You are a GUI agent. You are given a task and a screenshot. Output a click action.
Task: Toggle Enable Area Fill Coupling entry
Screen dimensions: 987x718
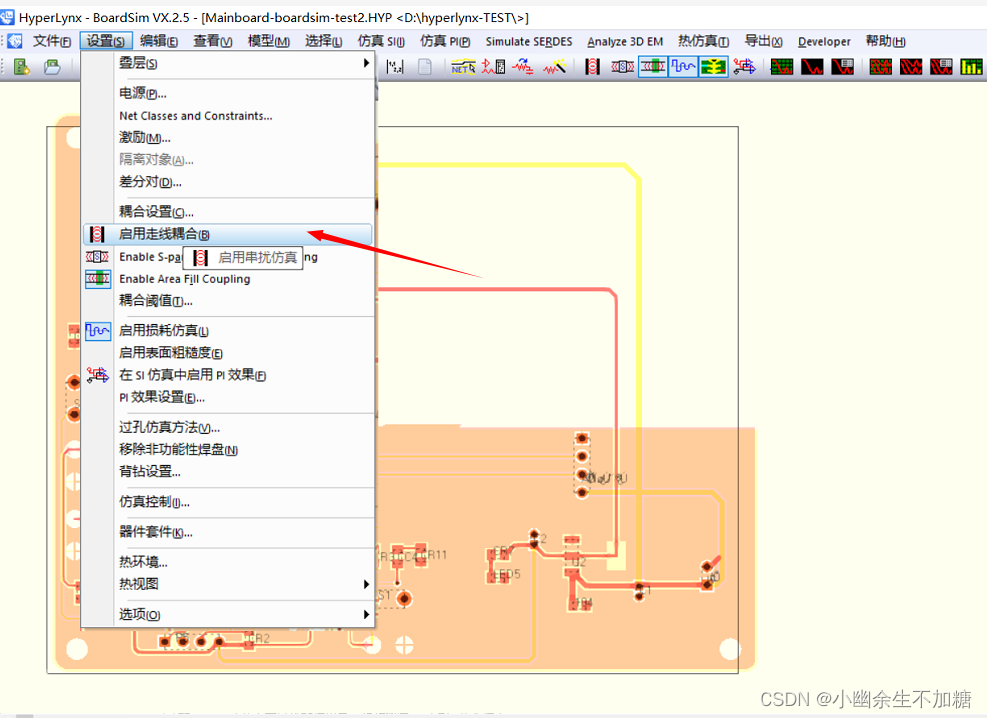tap(228, 279)
